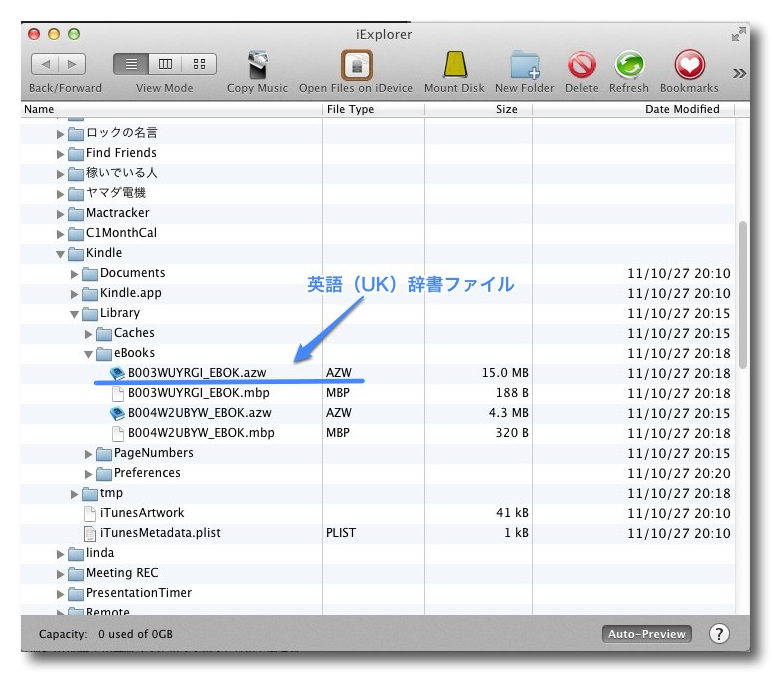Click the Meeting REC folder icon
The height and width of the screenshot is (673, 771).
tap(75, 574)
